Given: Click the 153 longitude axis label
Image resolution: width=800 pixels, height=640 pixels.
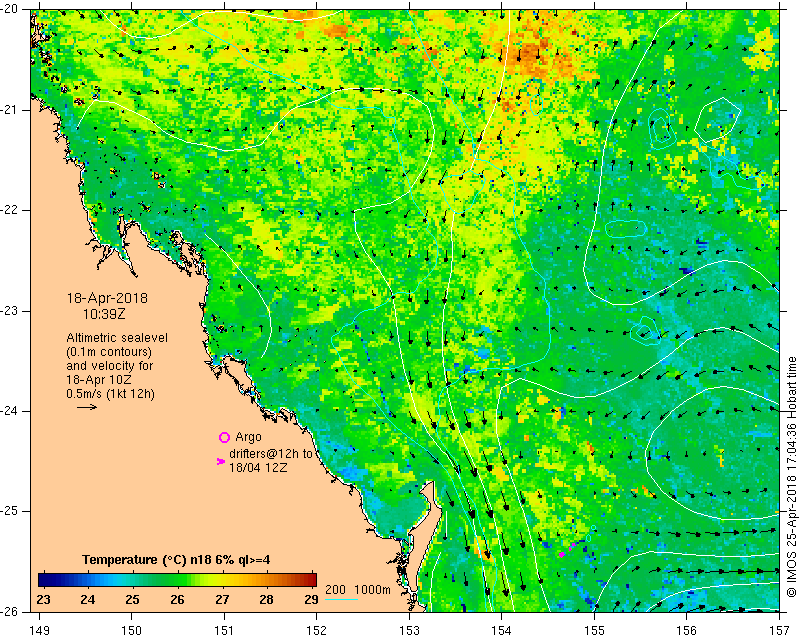Looking at the screenshot, I should [409, 631].
